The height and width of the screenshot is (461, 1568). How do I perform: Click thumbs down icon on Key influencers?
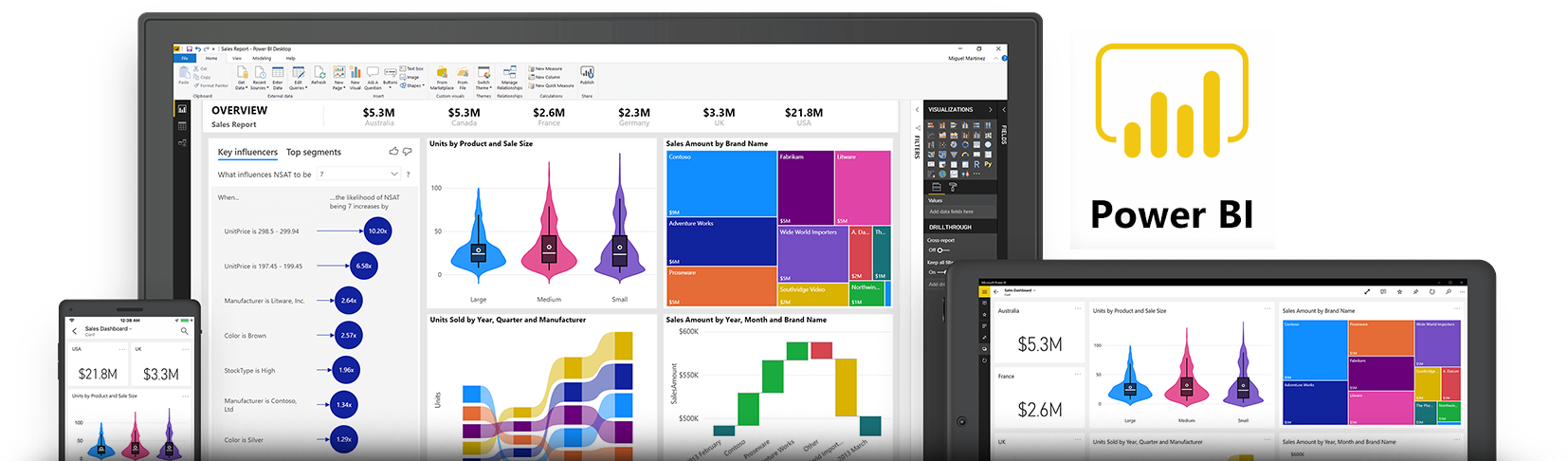[408, 152]
